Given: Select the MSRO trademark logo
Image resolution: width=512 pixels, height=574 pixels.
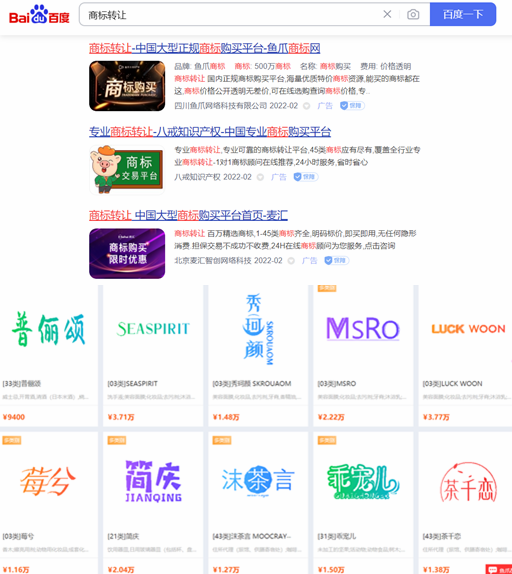Looking at the screenshot, I should click(x=363, y=328).
